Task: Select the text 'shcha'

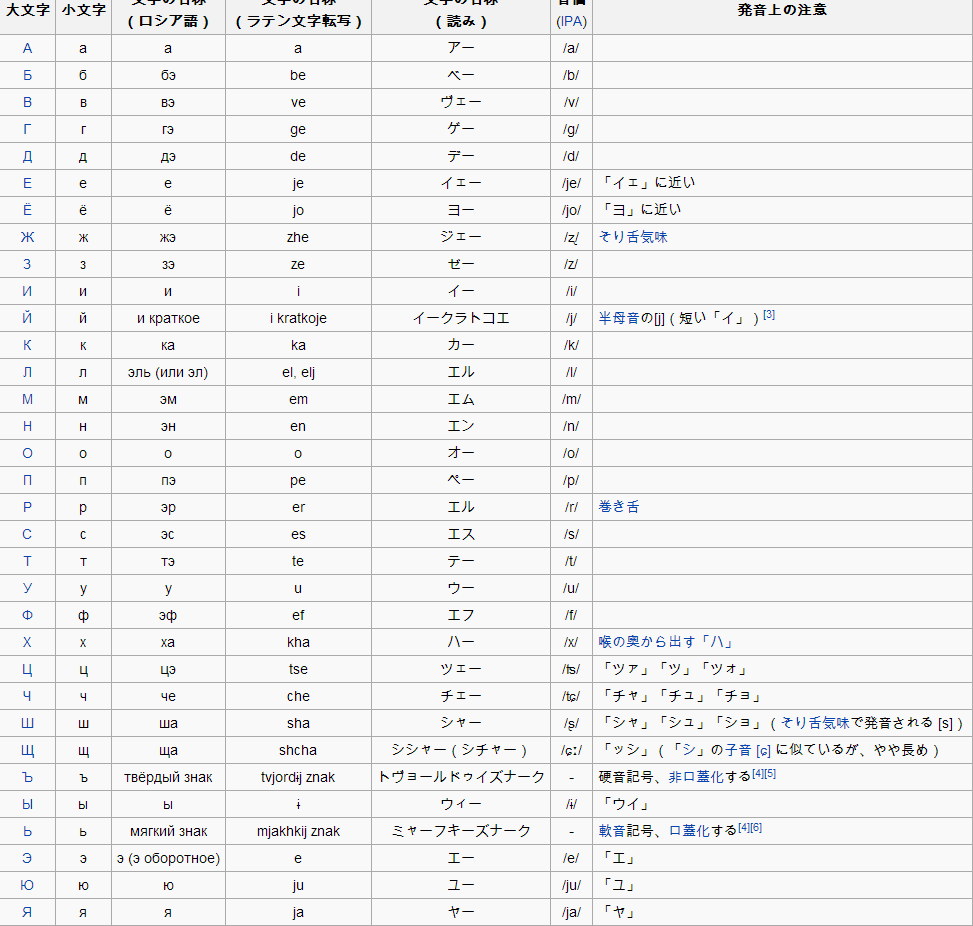Action: [298, 750]
